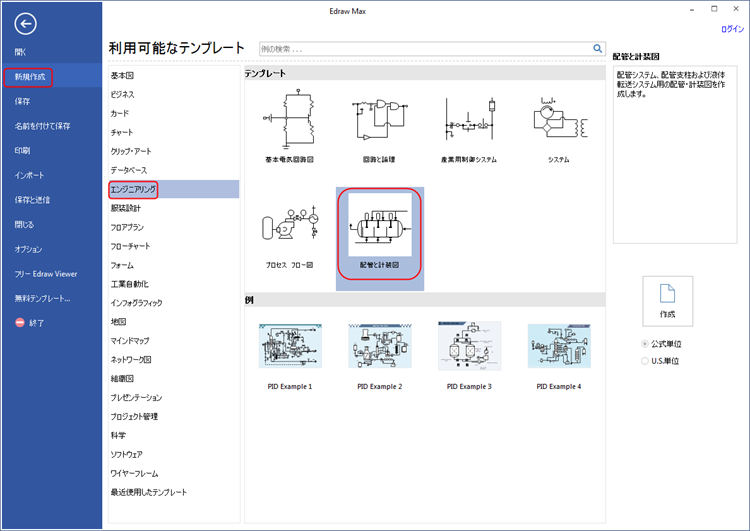The height and width of the screenshot is (531, 750).
Task: Select the 配管と計装図 template icon
Action: click(379, 227)
